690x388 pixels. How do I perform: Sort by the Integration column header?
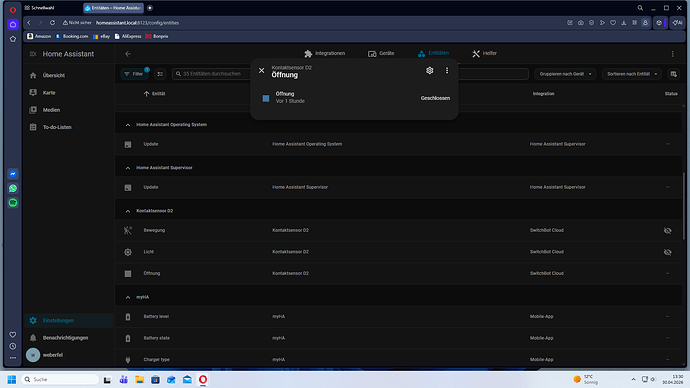[543, 94]
